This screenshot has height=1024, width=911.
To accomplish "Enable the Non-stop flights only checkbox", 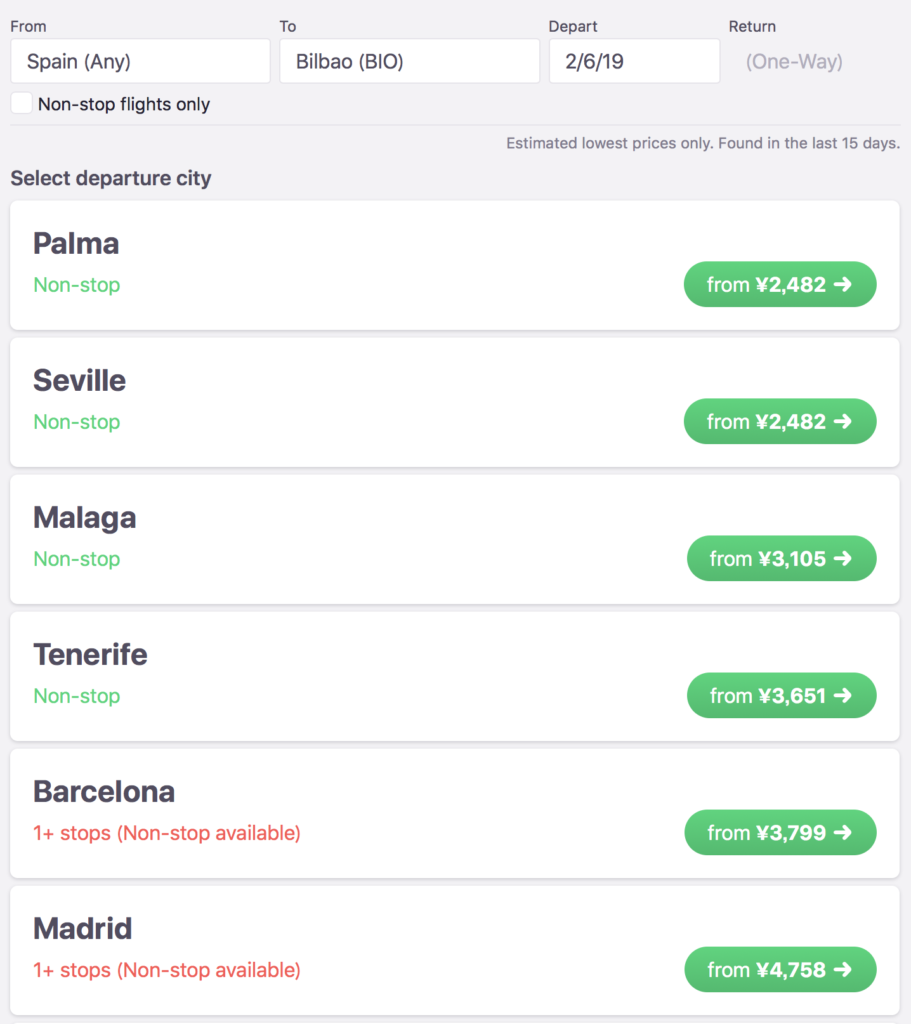I will (x=22, y=103).
